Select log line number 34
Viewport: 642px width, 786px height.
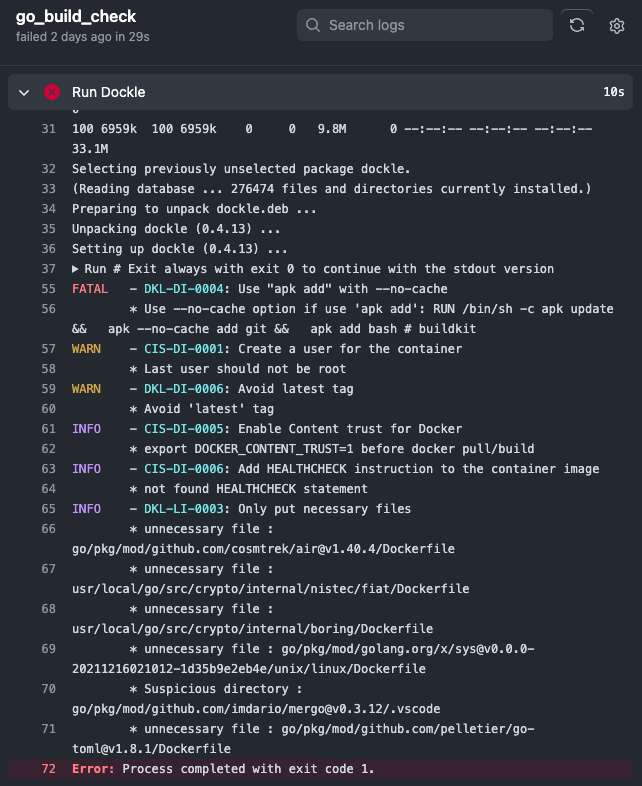(x=49, y=209)
